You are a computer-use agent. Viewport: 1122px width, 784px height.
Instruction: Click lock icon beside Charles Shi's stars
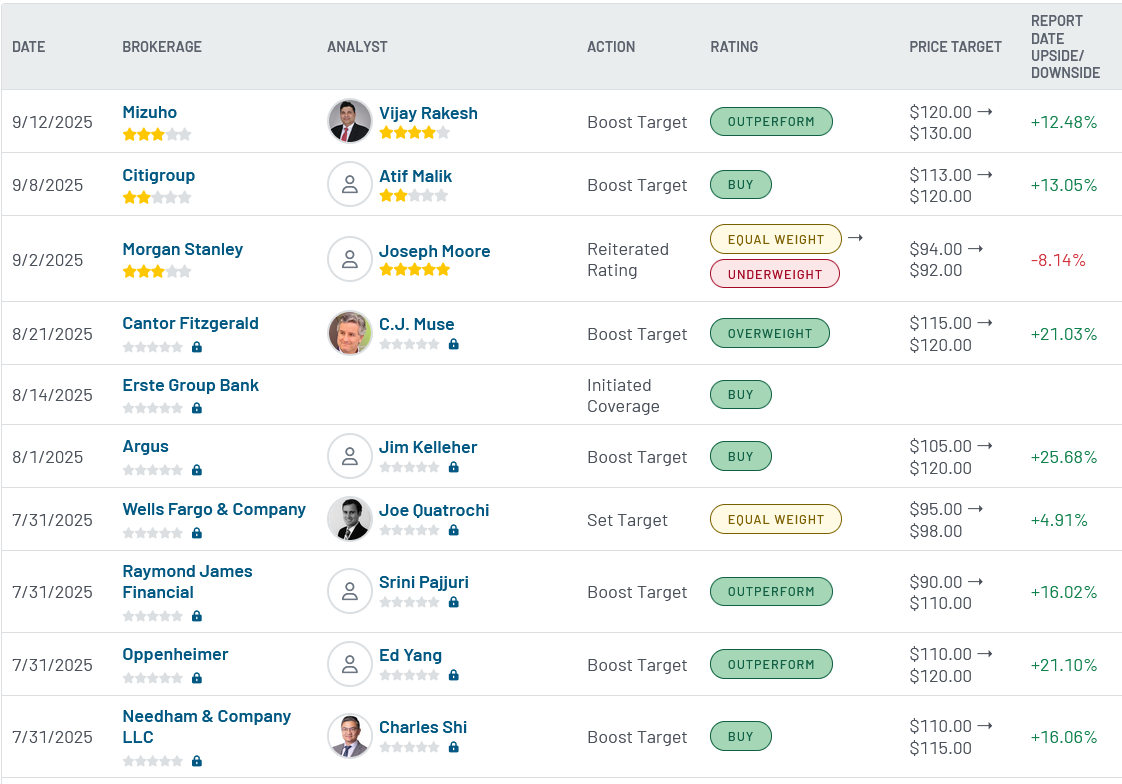[x=454, y=748]
